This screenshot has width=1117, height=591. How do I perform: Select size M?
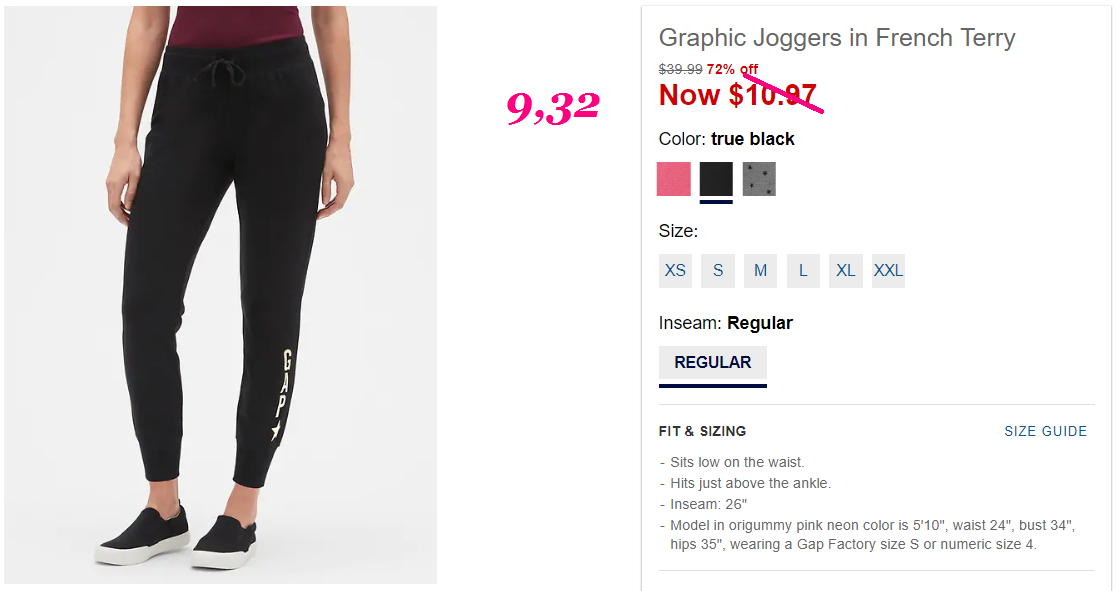coord(761,271)
